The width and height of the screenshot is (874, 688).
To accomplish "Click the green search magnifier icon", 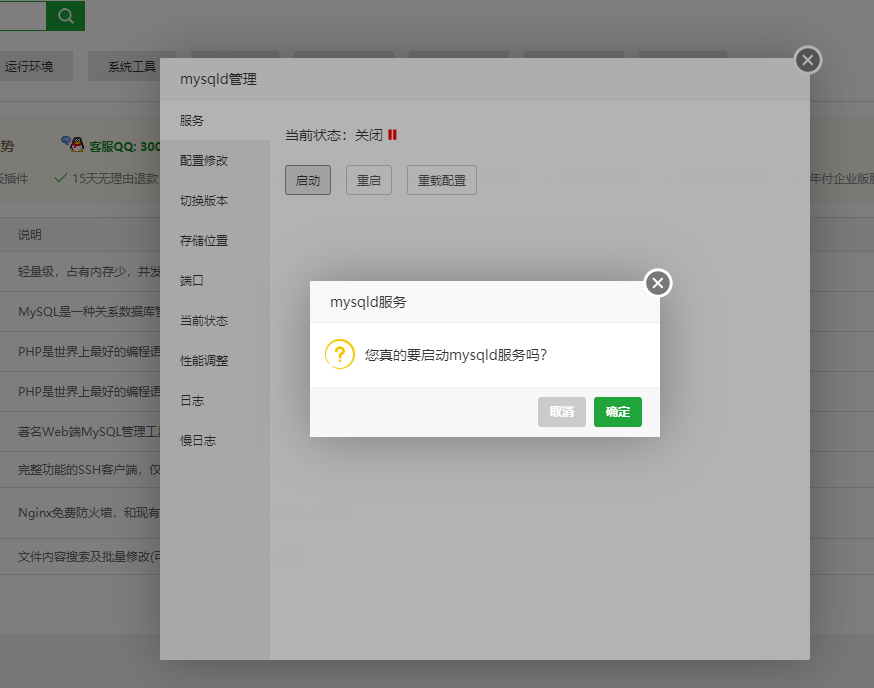I will click(66, 16).
